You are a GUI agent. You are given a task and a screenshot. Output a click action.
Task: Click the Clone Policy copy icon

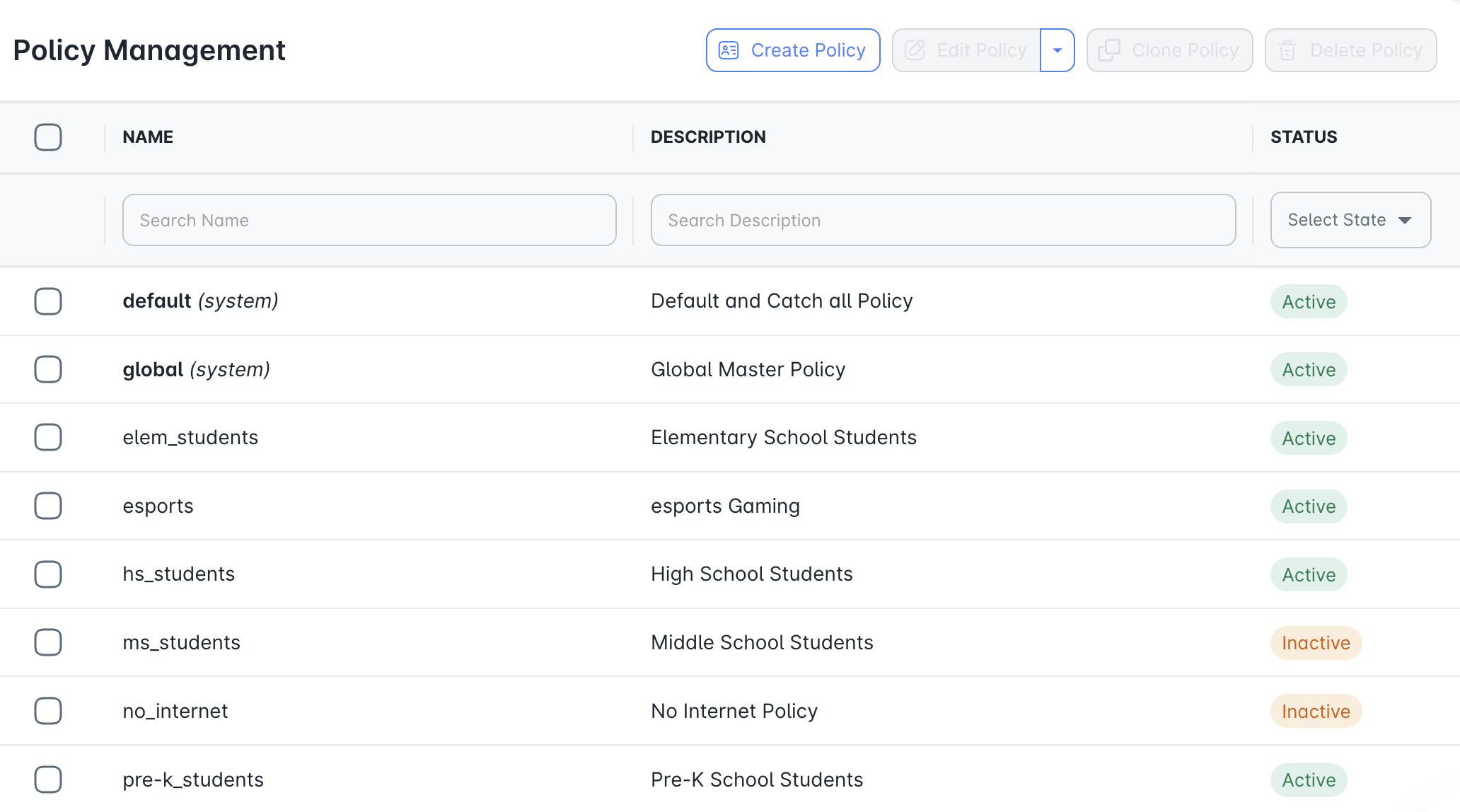point(1109,50)
